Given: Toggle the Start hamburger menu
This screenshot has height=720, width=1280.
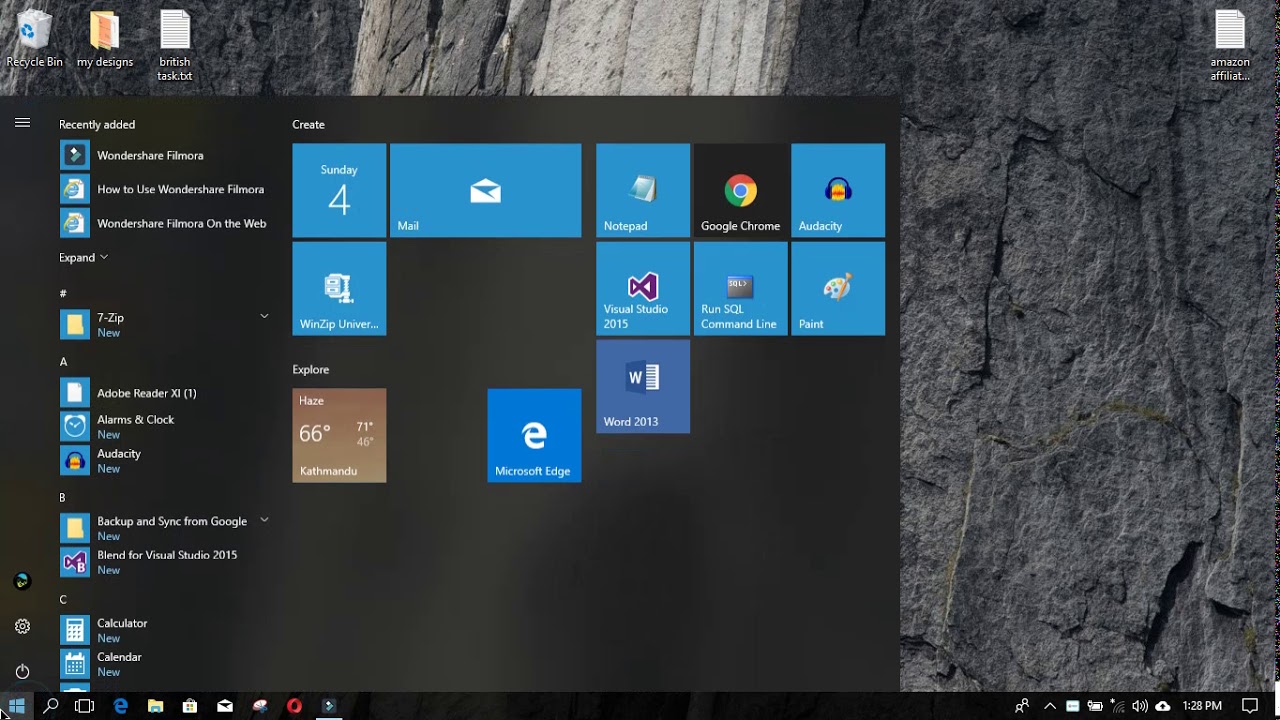Looking at the screenshot, I should [22, 123].
